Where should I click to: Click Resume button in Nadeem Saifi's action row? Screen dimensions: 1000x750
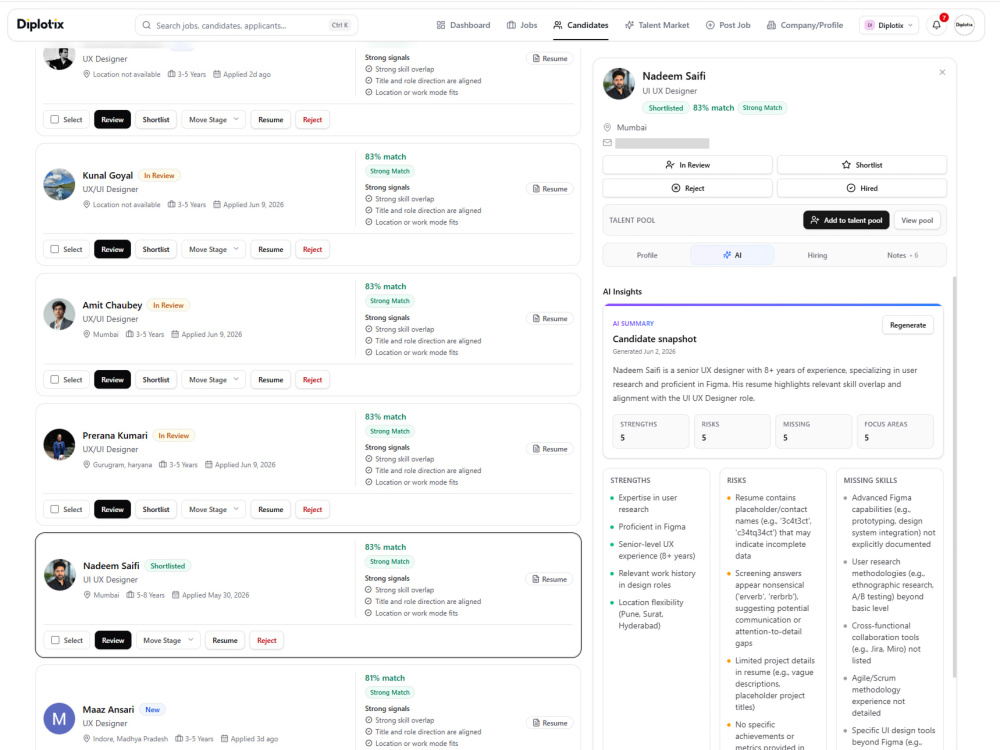coord(224,640)
